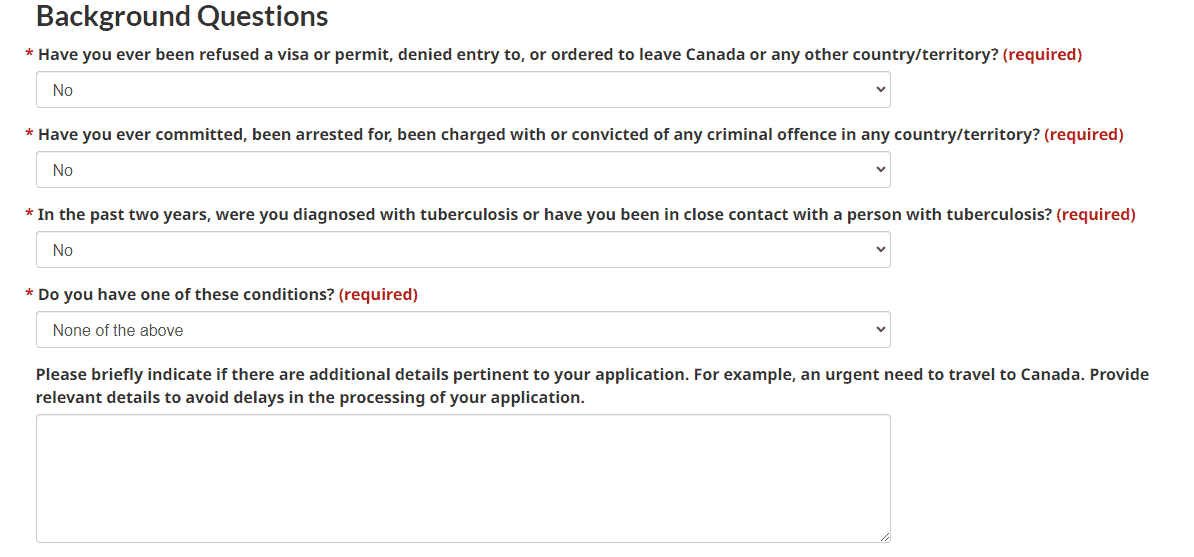This screenshot has height=557, width=1194.
Task: Click the red (required) text after the tuberculosis question
Action: pos(1096,215)
